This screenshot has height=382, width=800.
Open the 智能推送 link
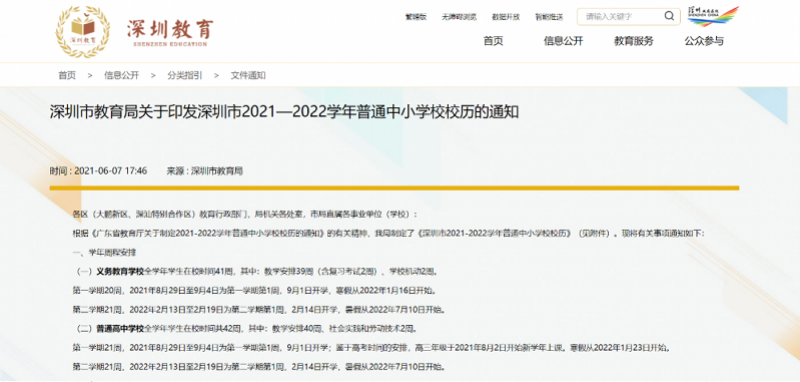[x=549, y=17]
